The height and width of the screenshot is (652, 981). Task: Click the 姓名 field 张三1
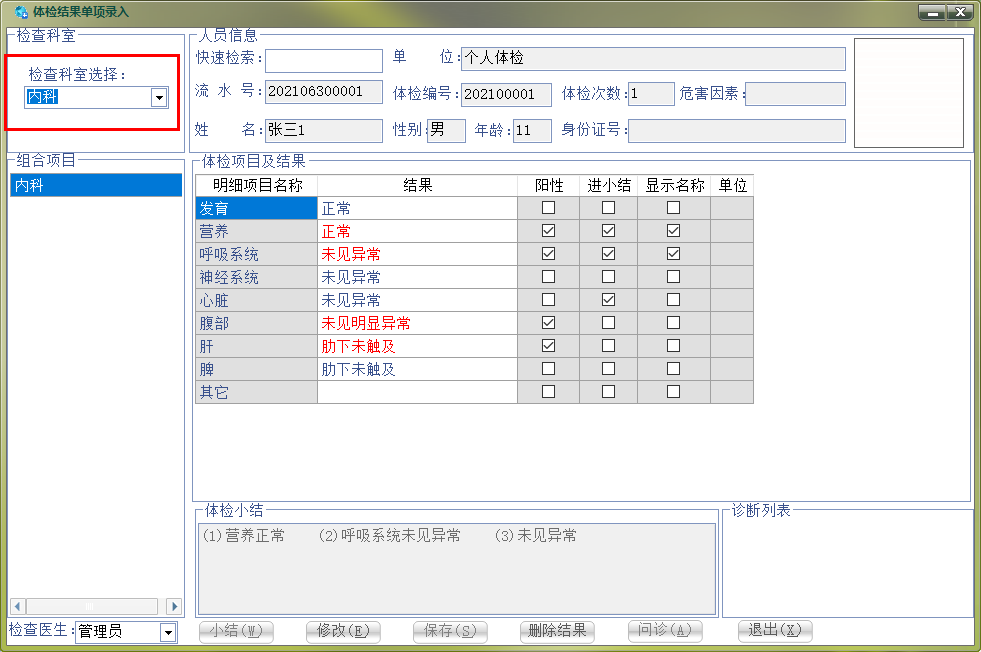point(324,130)
